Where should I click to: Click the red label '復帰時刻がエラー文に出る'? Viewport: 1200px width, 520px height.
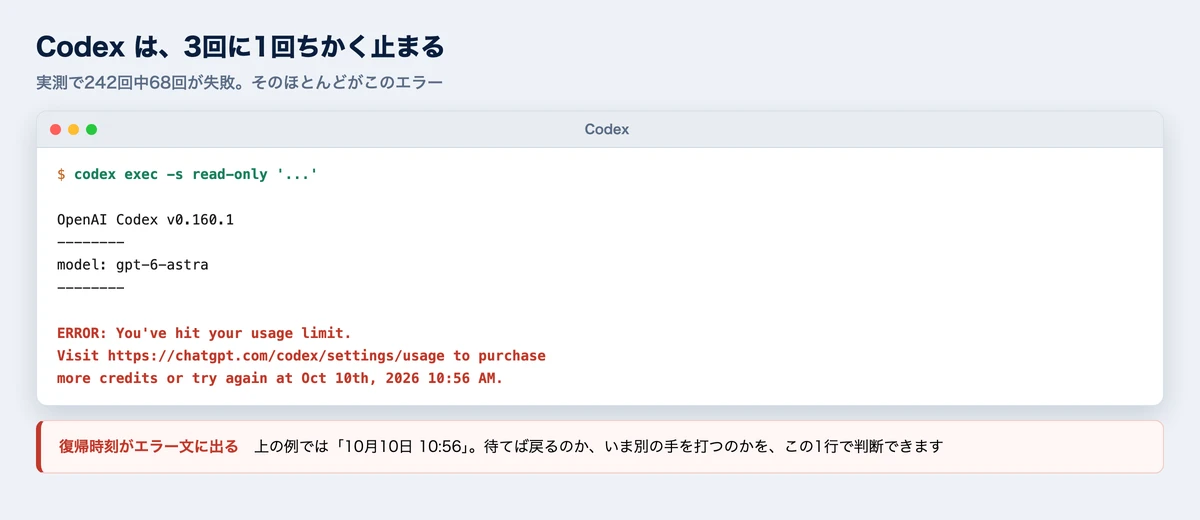[148, 446]
